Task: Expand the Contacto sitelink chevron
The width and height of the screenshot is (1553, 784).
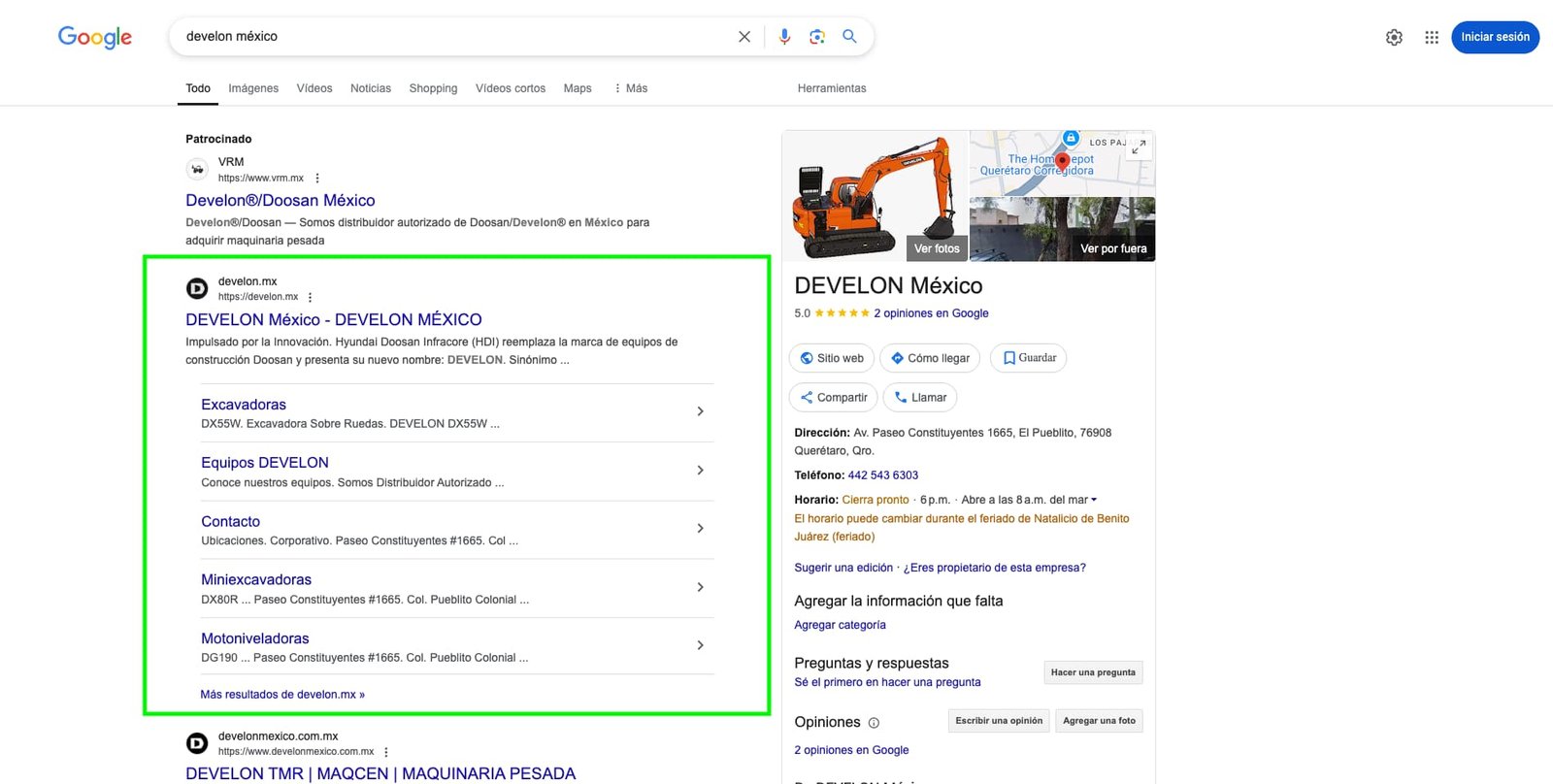Action: tap(701, 529)
